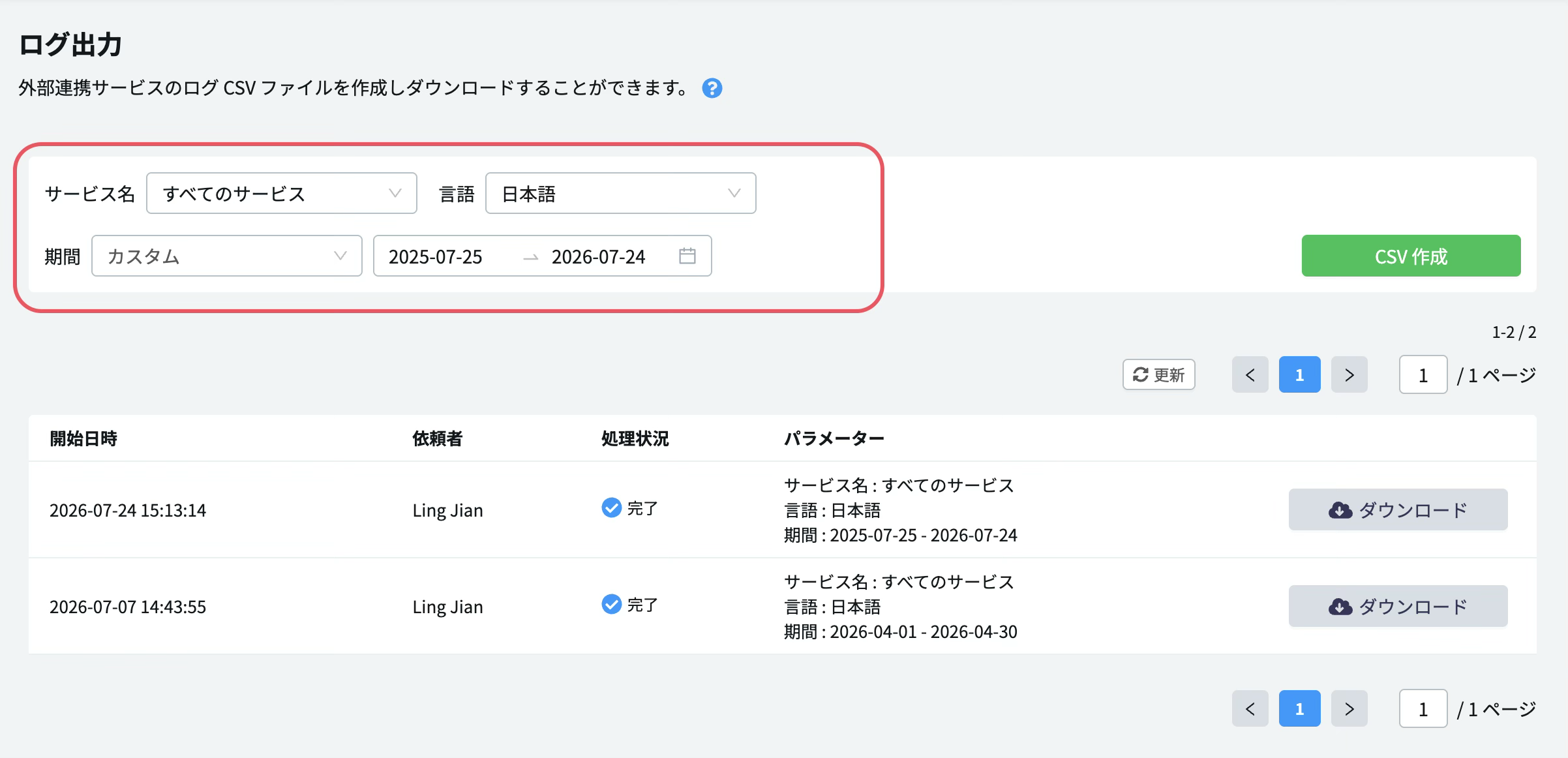Open the 言語 dropdown showing 日本語
1568x758 pixels.
620,193
